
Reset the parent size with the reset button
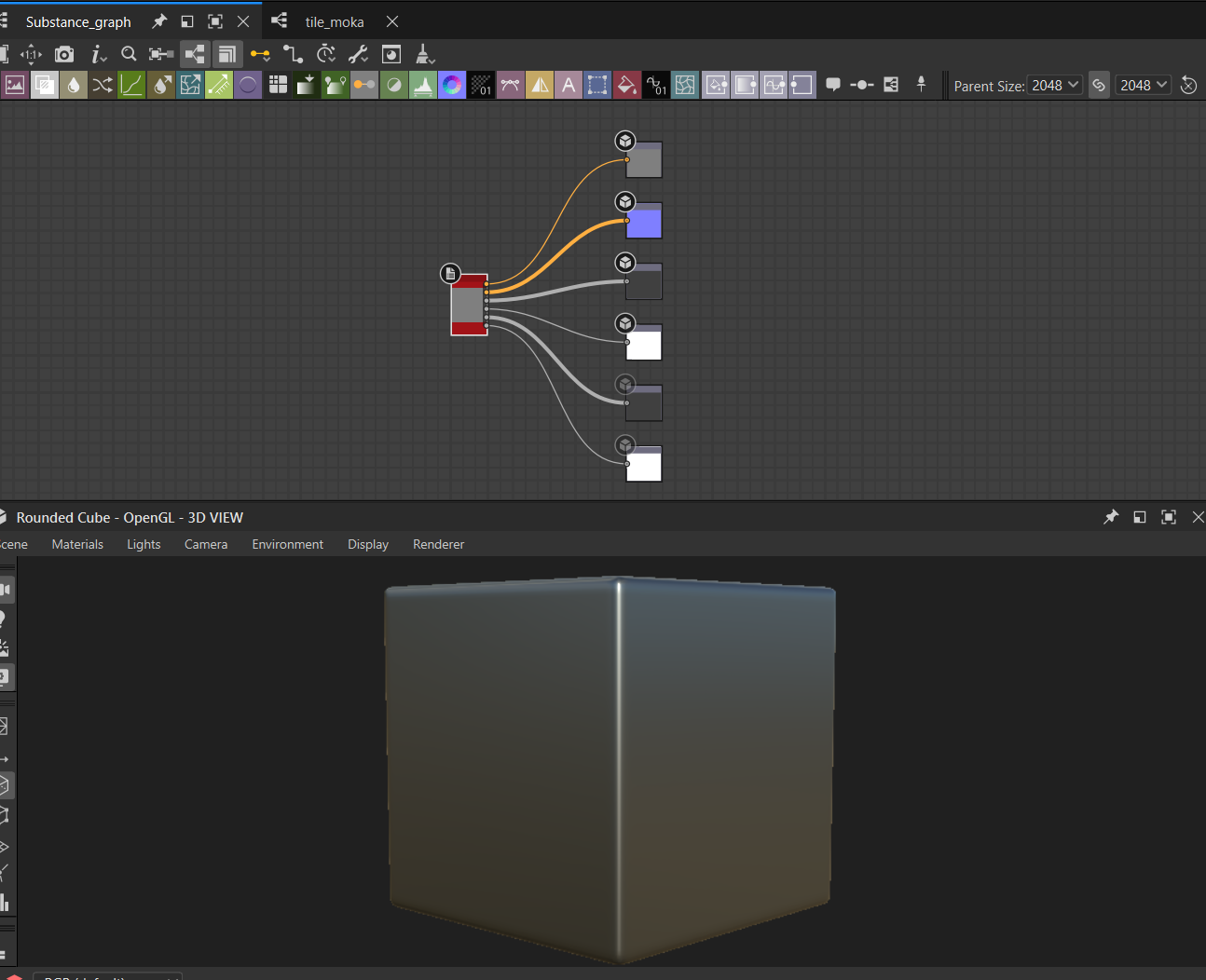[x=1188, y=86]
